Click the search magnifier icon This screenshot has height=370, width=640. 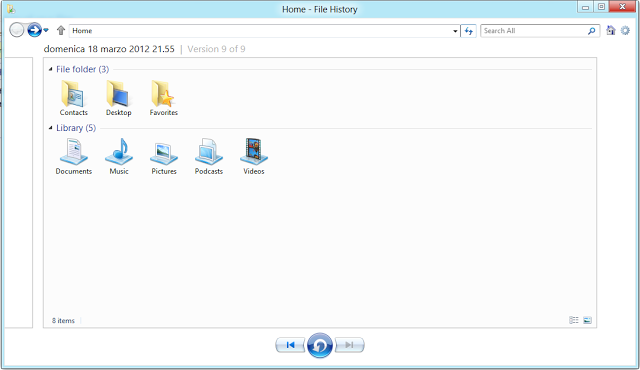point(591,31)
